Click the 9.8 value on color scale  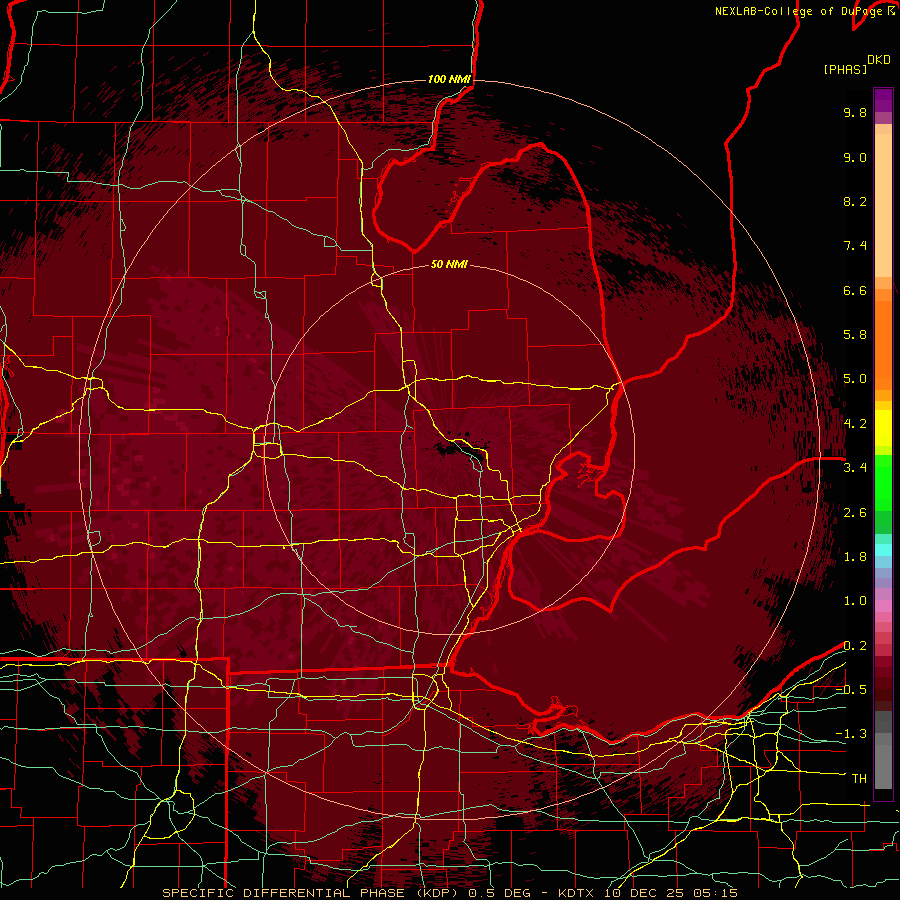click(855, 112)
